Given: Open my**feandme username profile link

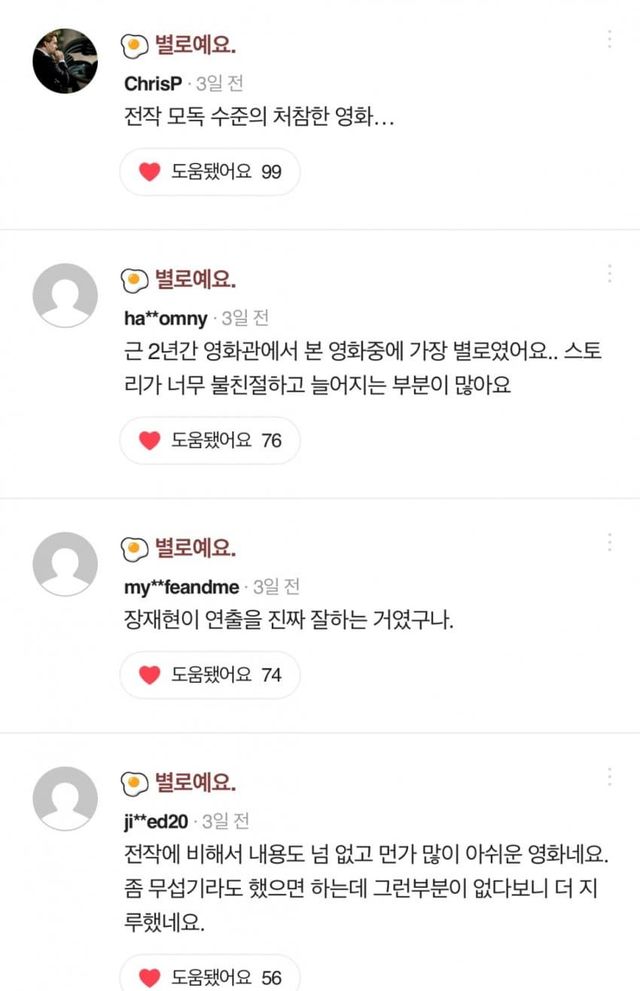Looking at the screenshot, I should point(182,587).
